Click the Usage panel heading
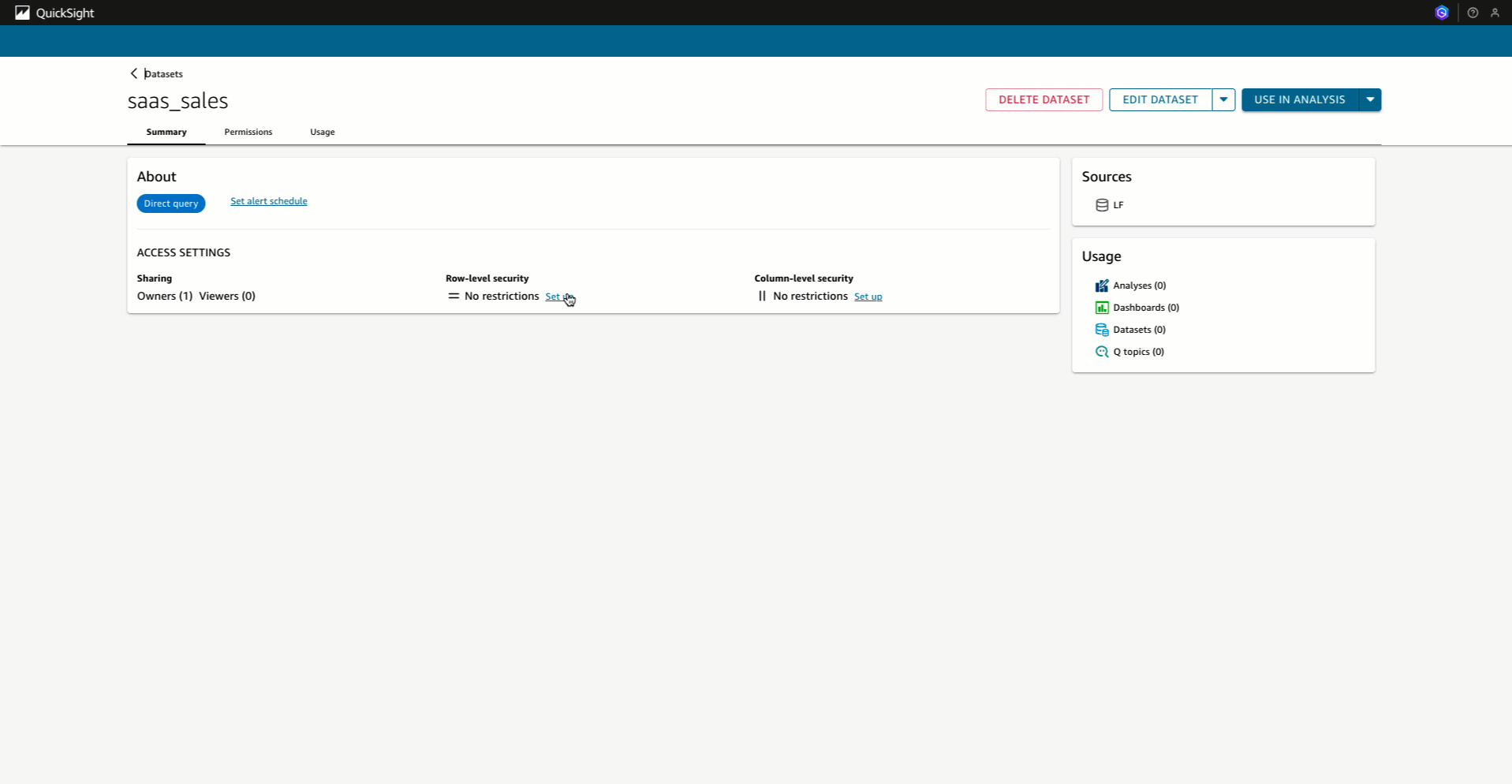1512x784 pixels. click(1102, 256)
